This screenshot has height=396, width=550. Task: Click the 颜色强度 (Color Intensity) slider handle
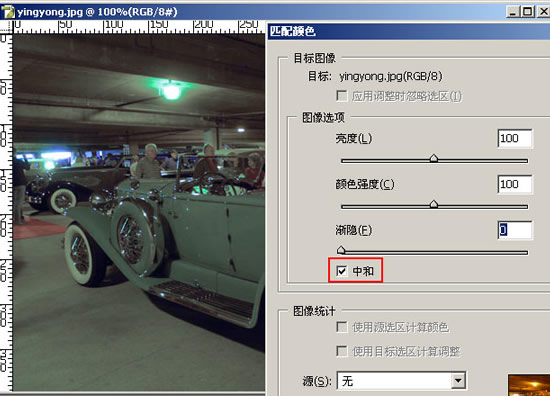tap(434, 204)
